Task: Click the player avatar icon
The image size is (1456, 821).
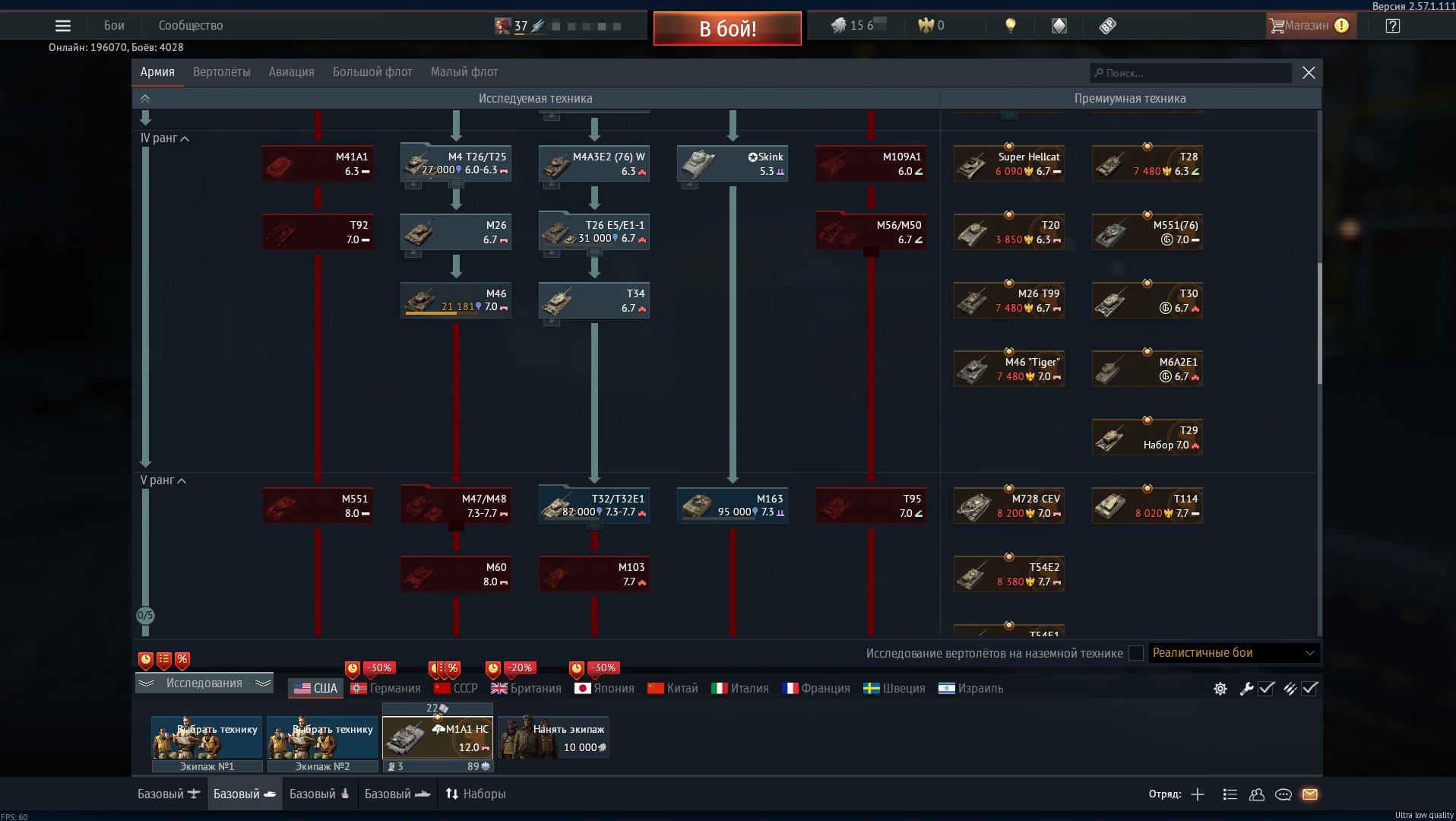Action: coord(502,26)
